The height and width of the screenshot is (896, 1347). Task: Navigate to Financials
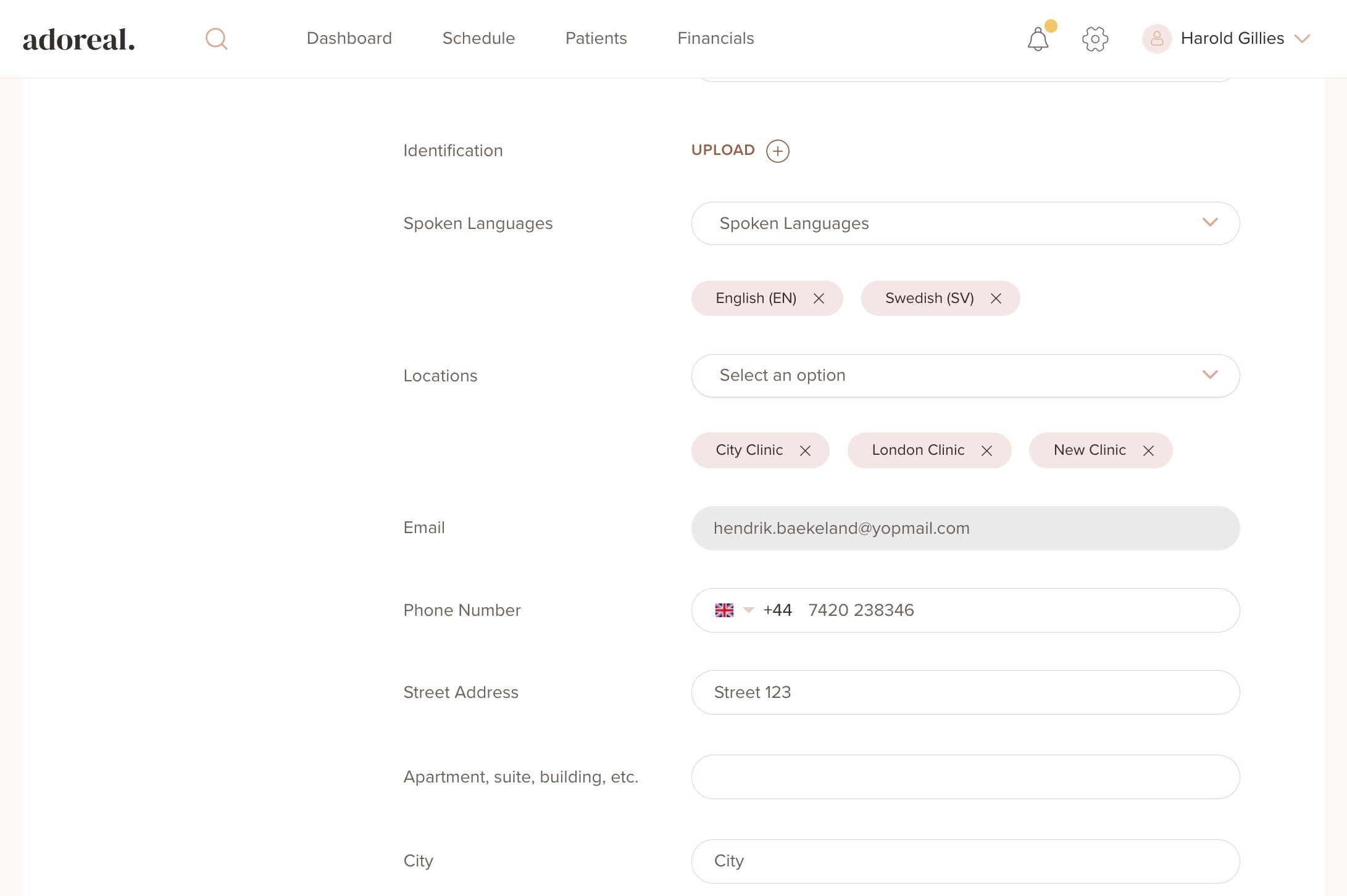click(715, 38)
